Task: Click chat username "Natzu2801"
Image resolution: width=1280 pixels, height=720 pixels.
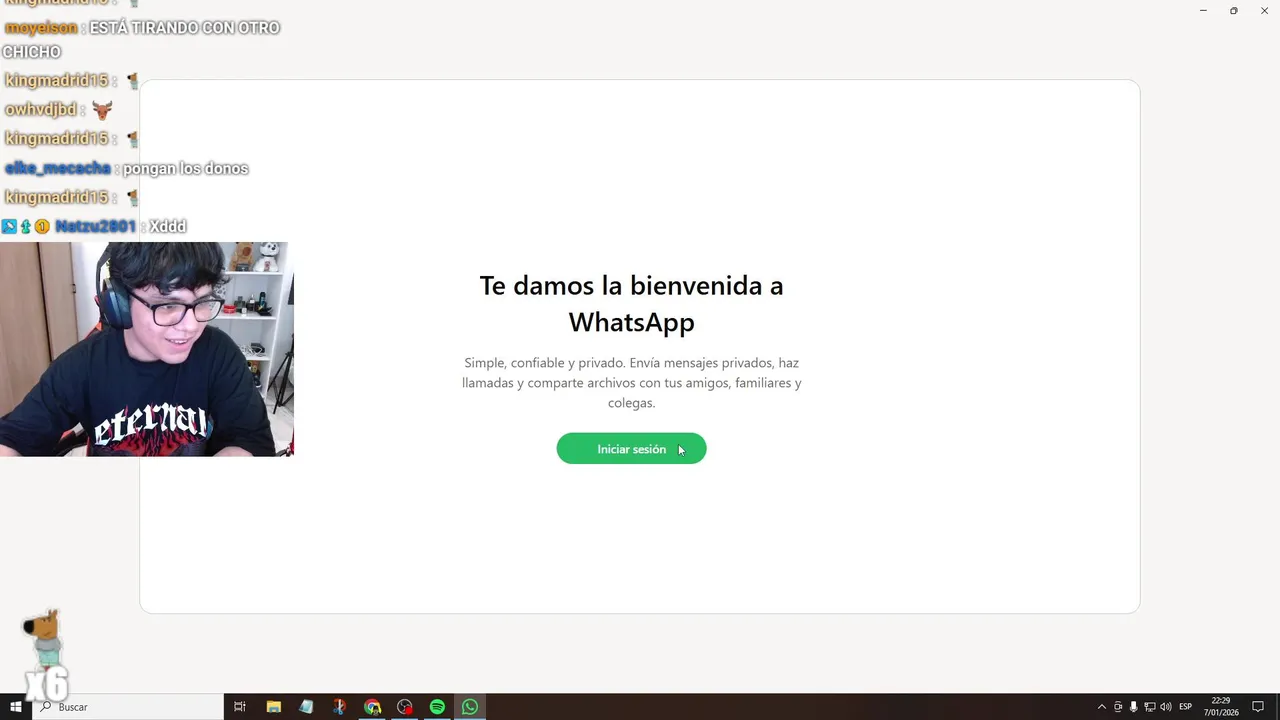Action: (95, 226)
